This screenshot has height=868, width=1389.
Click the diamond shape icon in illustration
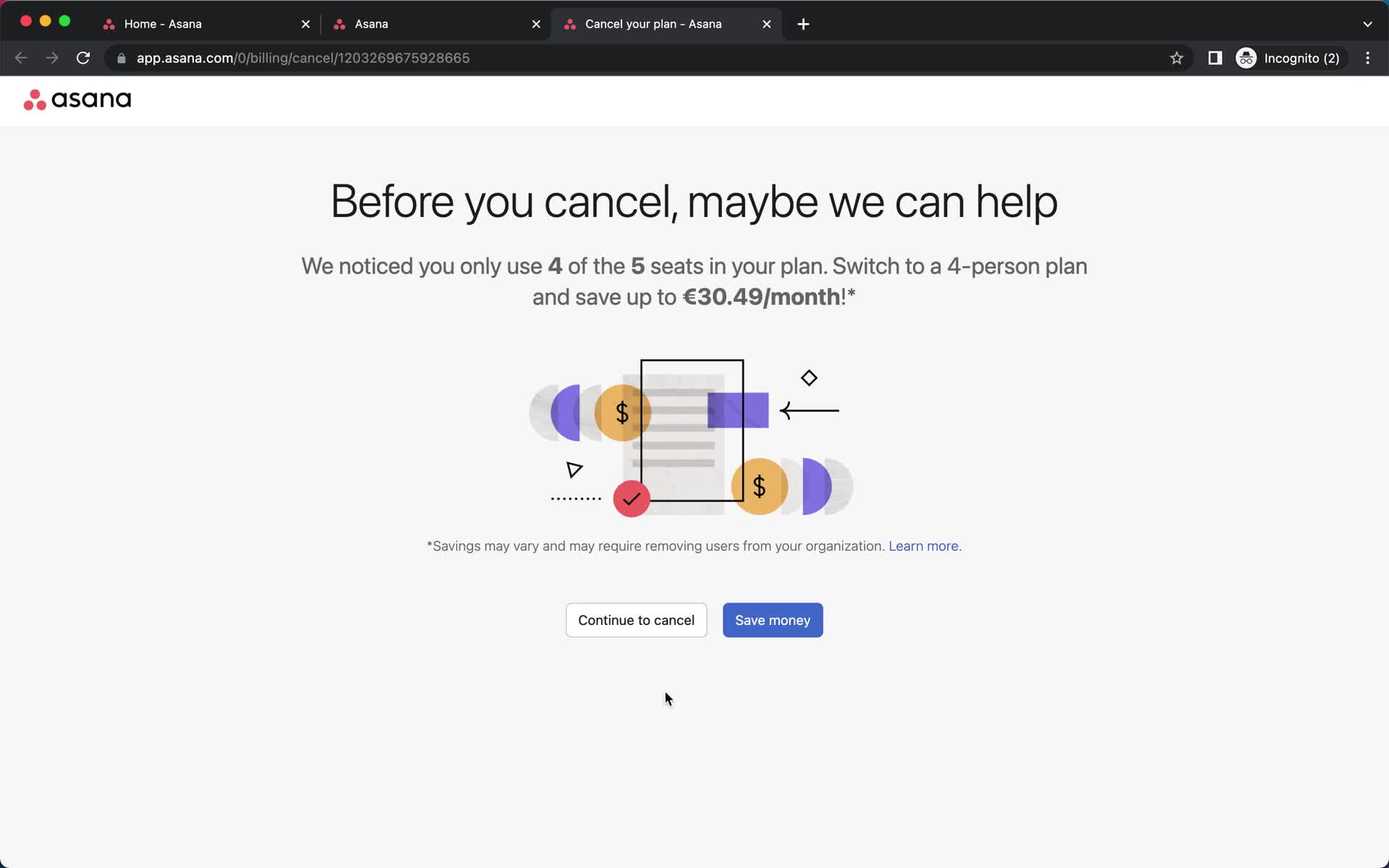click(x=809, y=377)
